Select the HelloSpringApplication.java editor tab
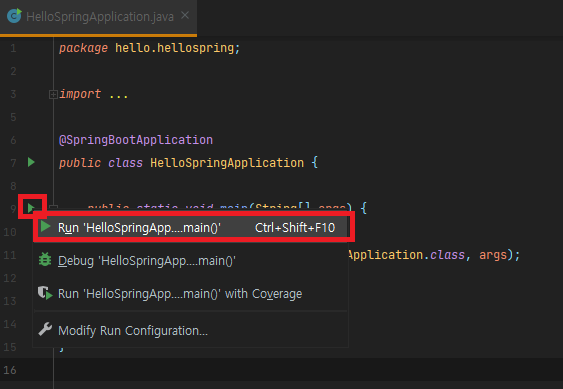This screenshot has height=389, width=563. (x=98, y=17)
